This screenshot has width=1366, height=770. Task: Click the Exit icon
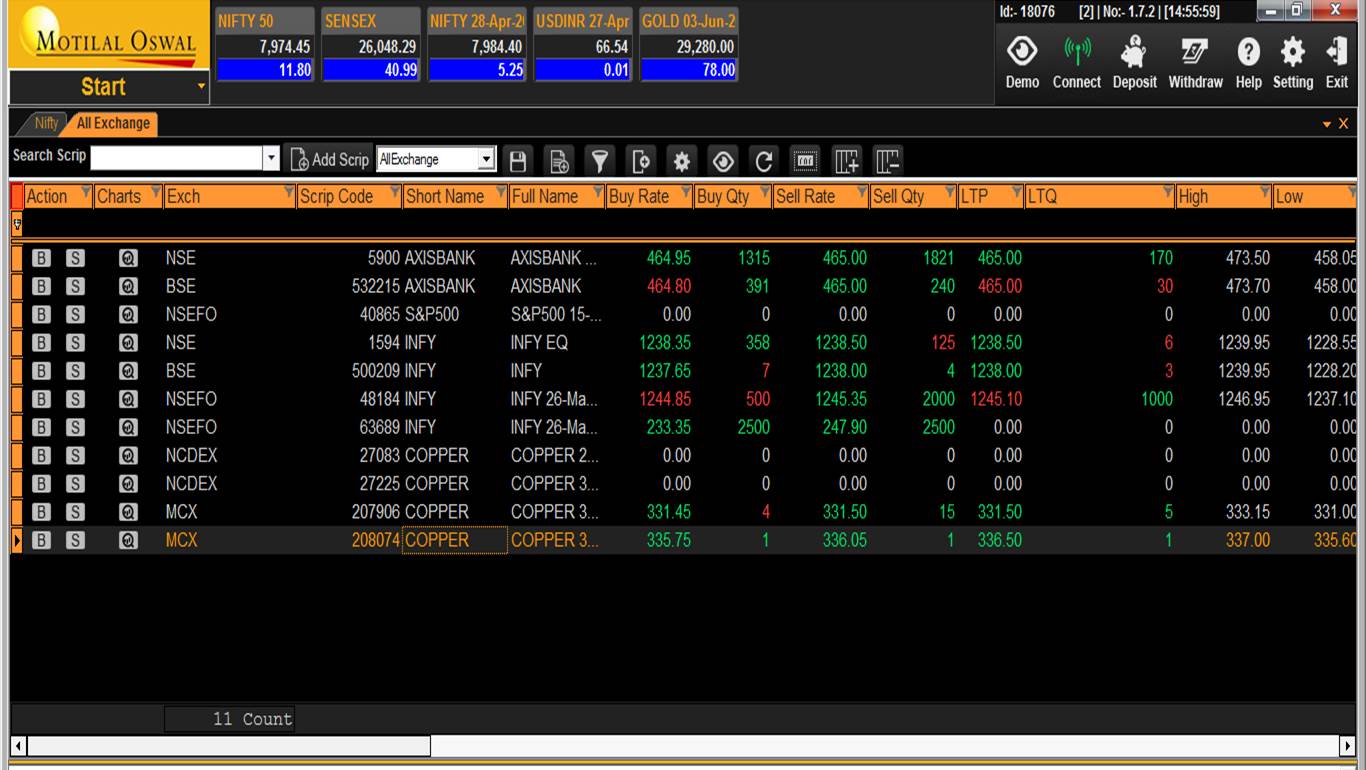(x=1337, y=61)
